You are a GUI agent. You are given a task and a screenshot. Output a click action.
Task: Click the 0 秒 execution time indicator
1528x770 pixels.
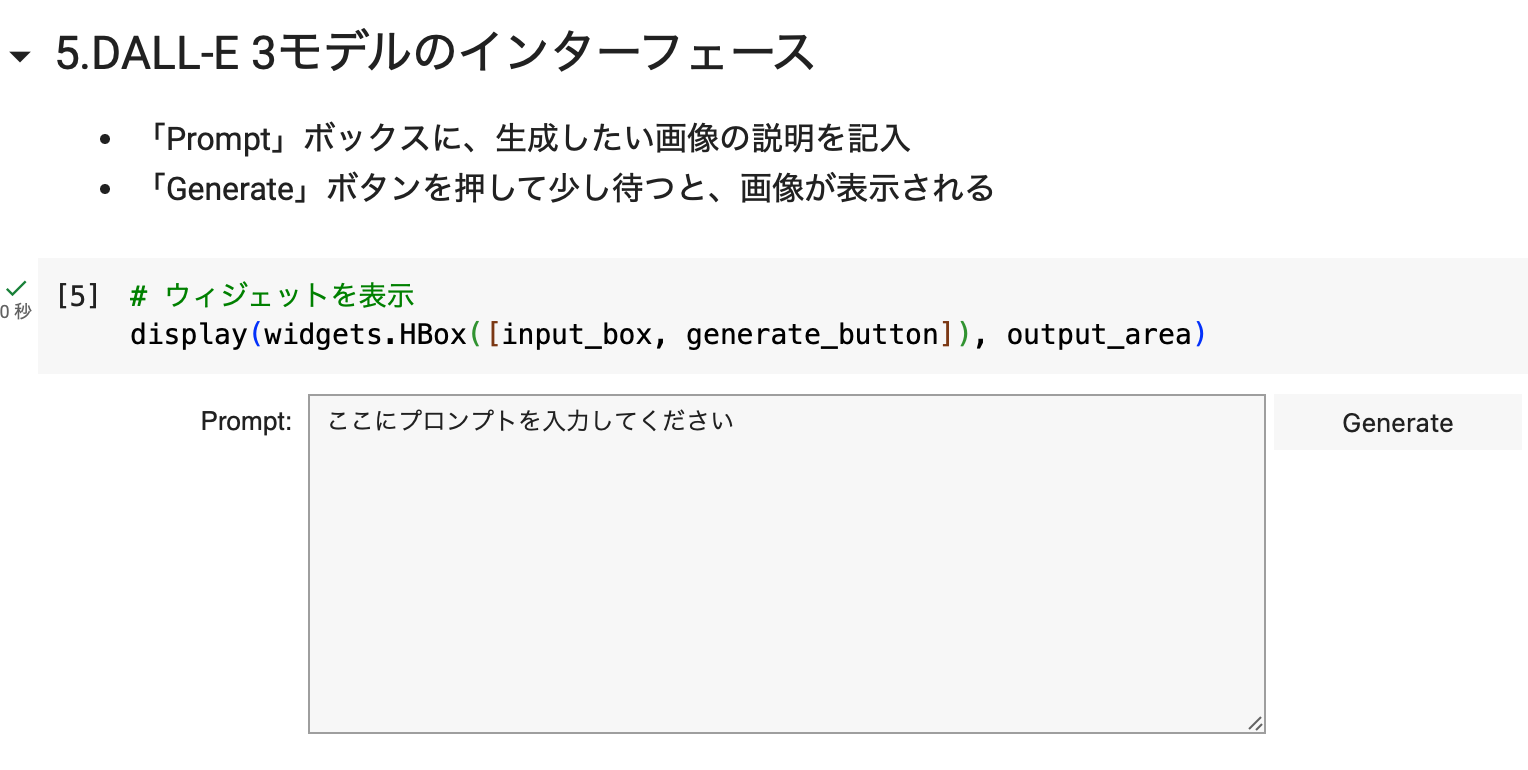tap(16, 312)
